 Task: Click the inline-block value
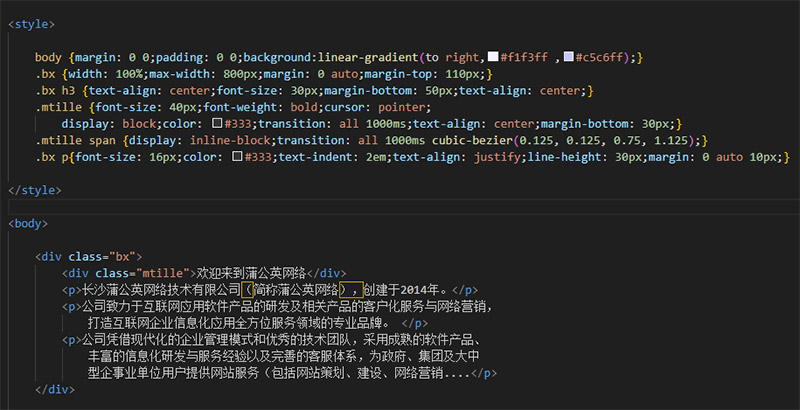[230, 140]
